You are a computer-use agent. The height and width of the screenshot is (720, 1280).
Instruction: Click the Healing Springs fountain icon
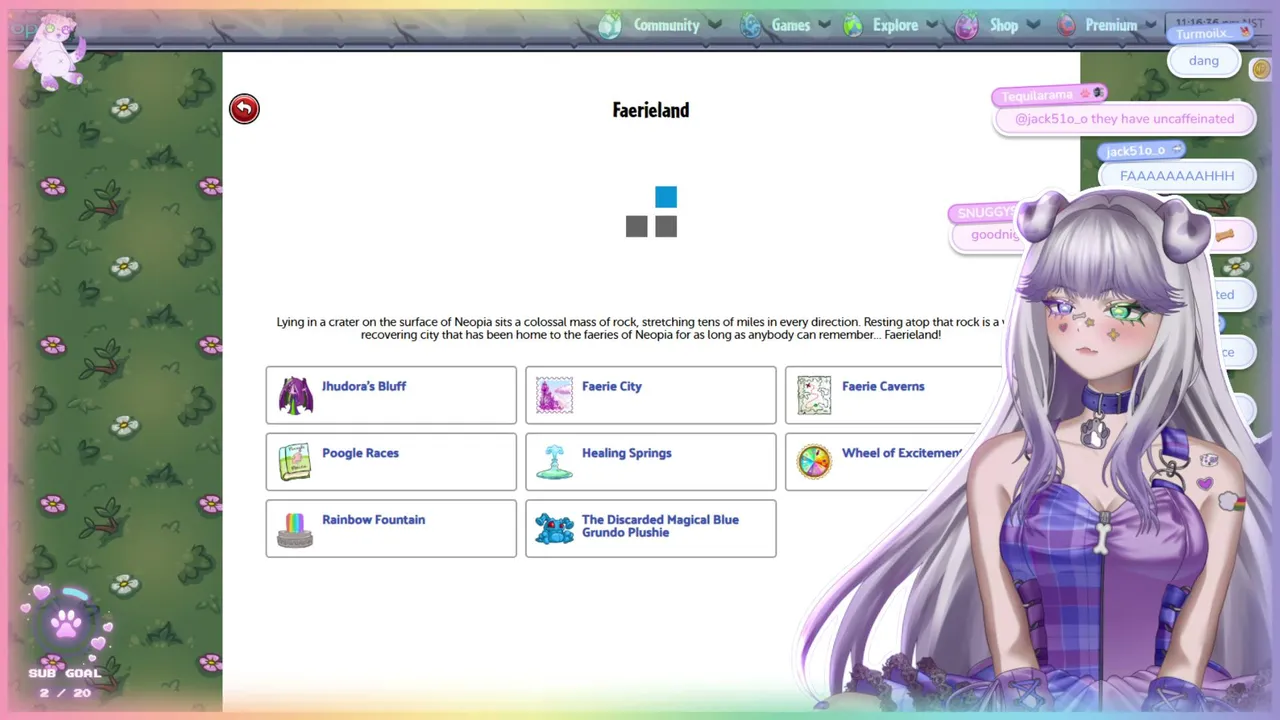[555, 462]
